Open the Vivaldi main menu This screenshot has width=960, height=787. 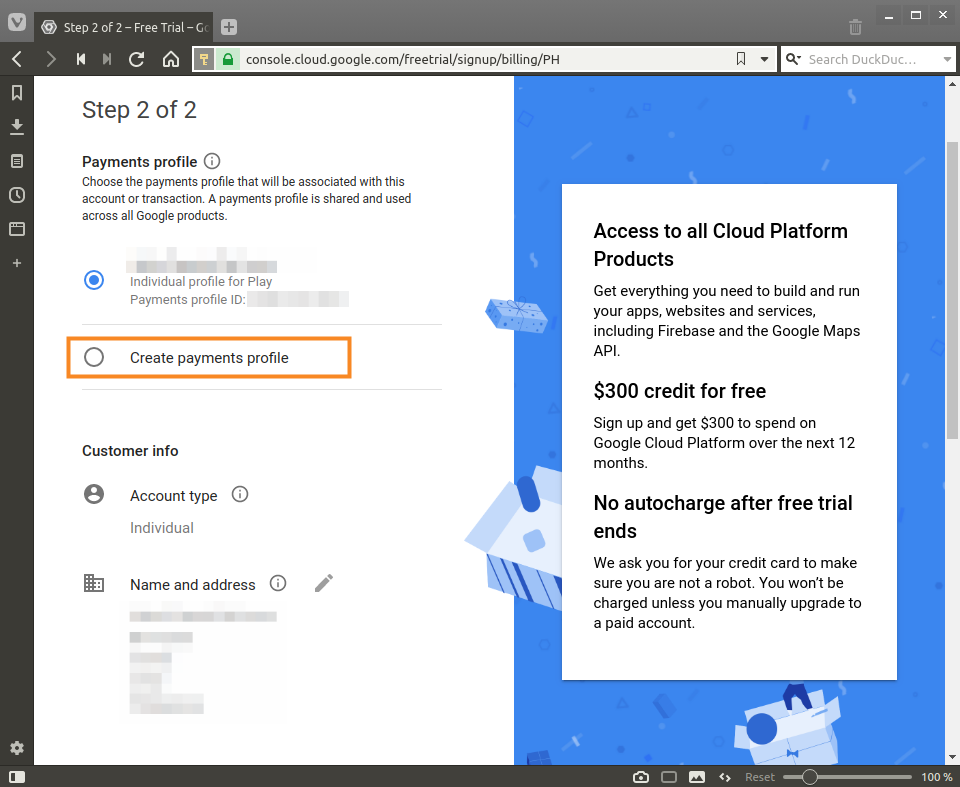(x=17, y=23)
